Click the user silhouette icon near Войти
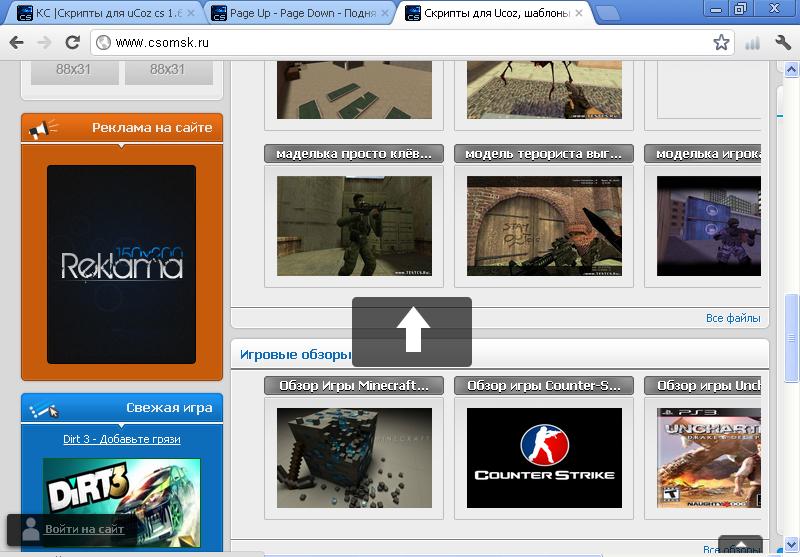 point(31,529)
